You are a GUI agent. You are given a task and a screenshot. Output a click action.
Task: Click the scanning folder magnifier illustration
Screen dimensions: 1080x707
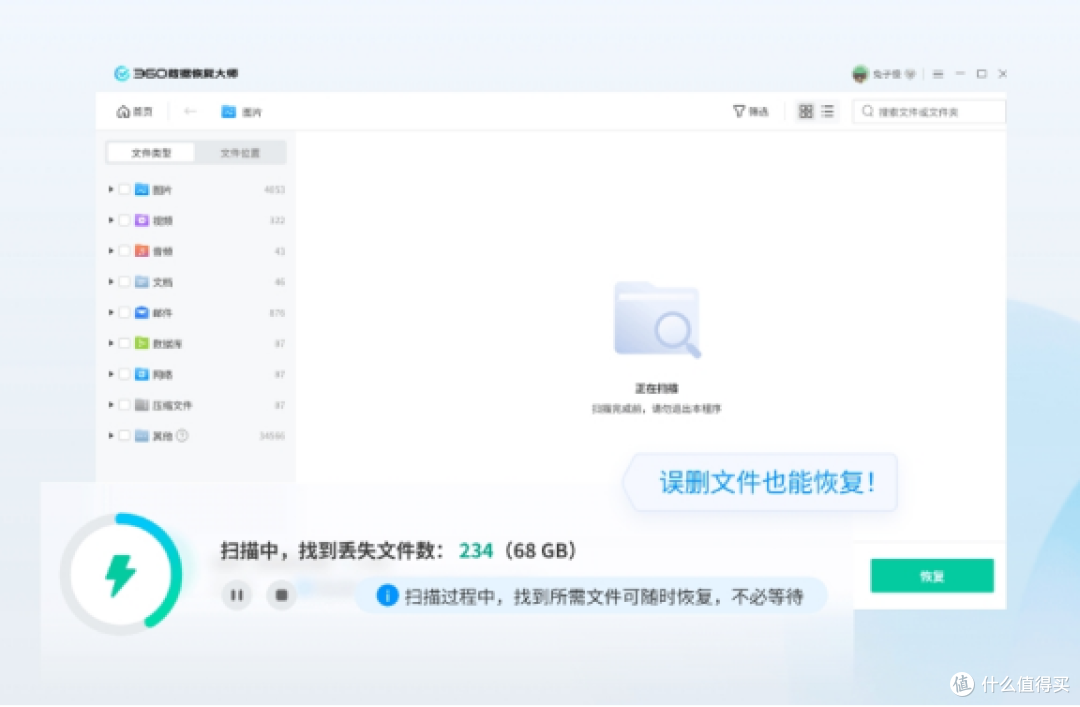(x=657, y=320)
